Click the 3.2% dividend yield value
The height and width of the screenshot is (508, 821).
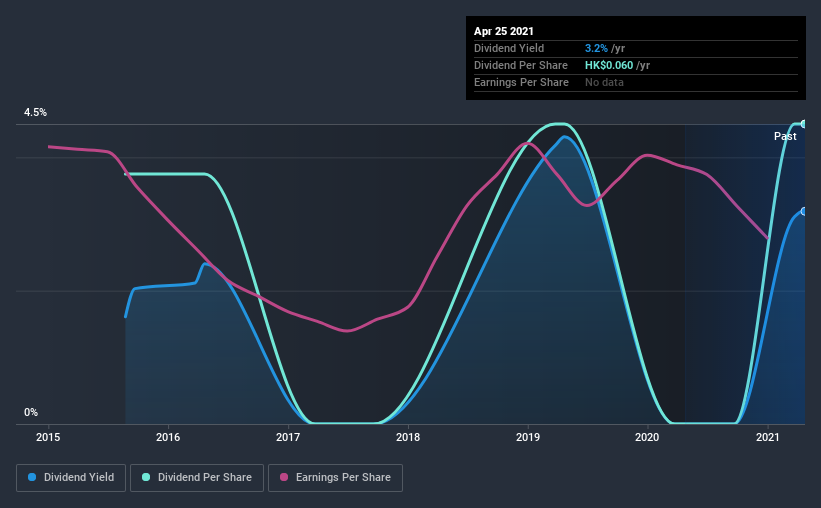[x=596, y=48]
